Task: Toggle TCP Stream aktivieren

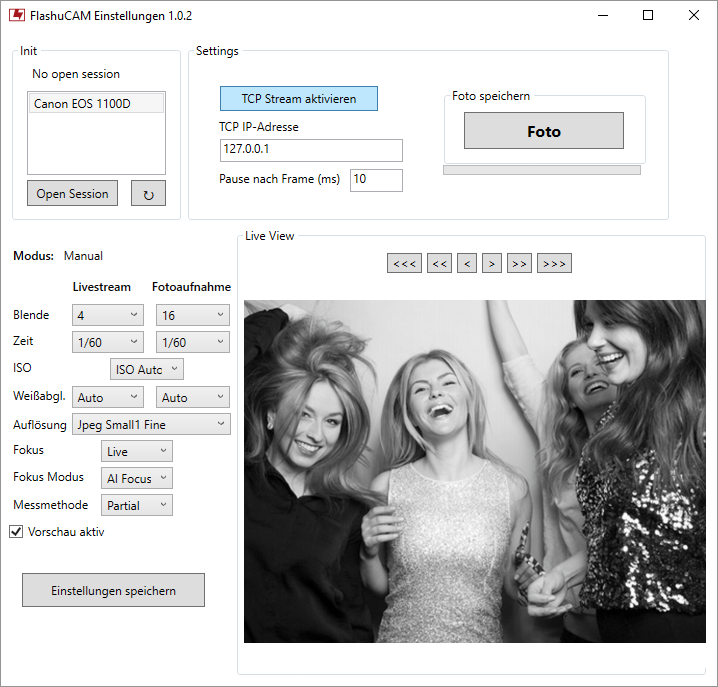Action: pyautogui.click(x=299, y=99)
